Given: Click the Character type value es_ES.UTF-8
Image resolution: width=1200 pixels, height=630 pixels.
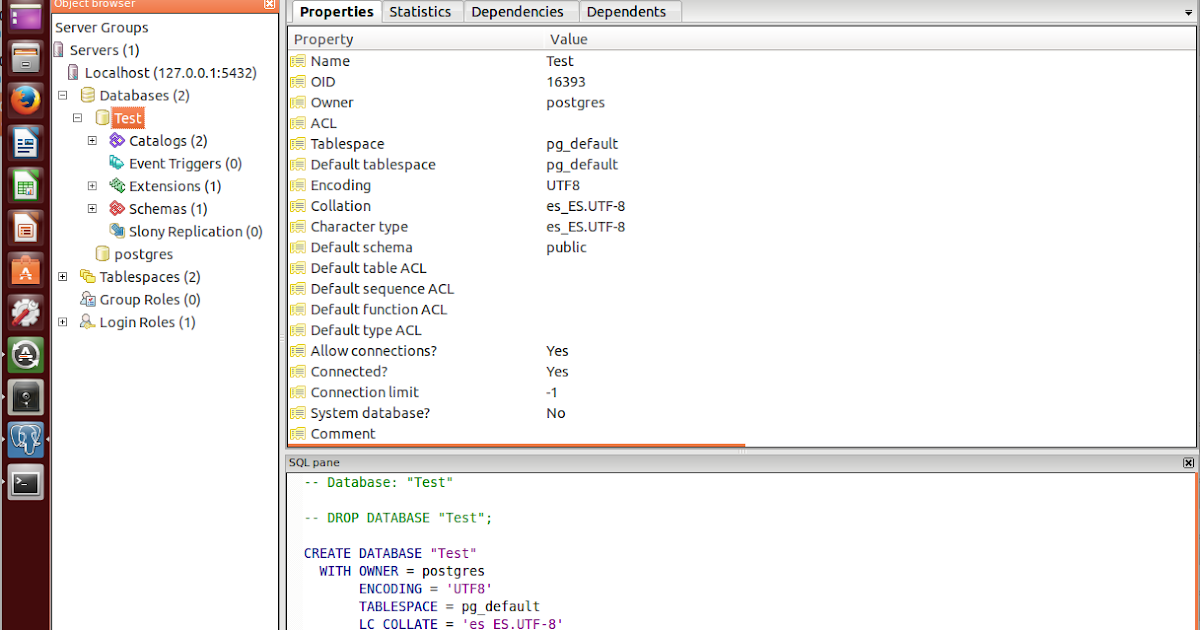Looking at the screenshot, I should (x=586, y=227).
